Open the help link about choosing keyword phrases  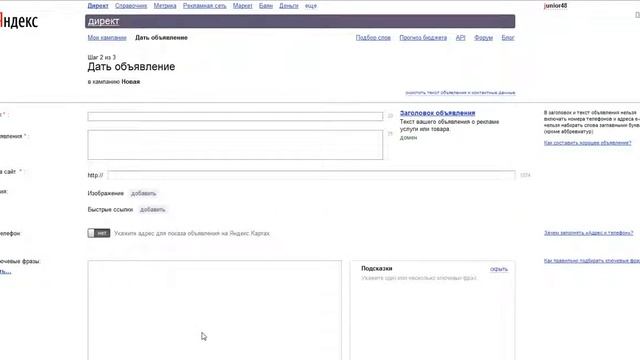point(592,260)
